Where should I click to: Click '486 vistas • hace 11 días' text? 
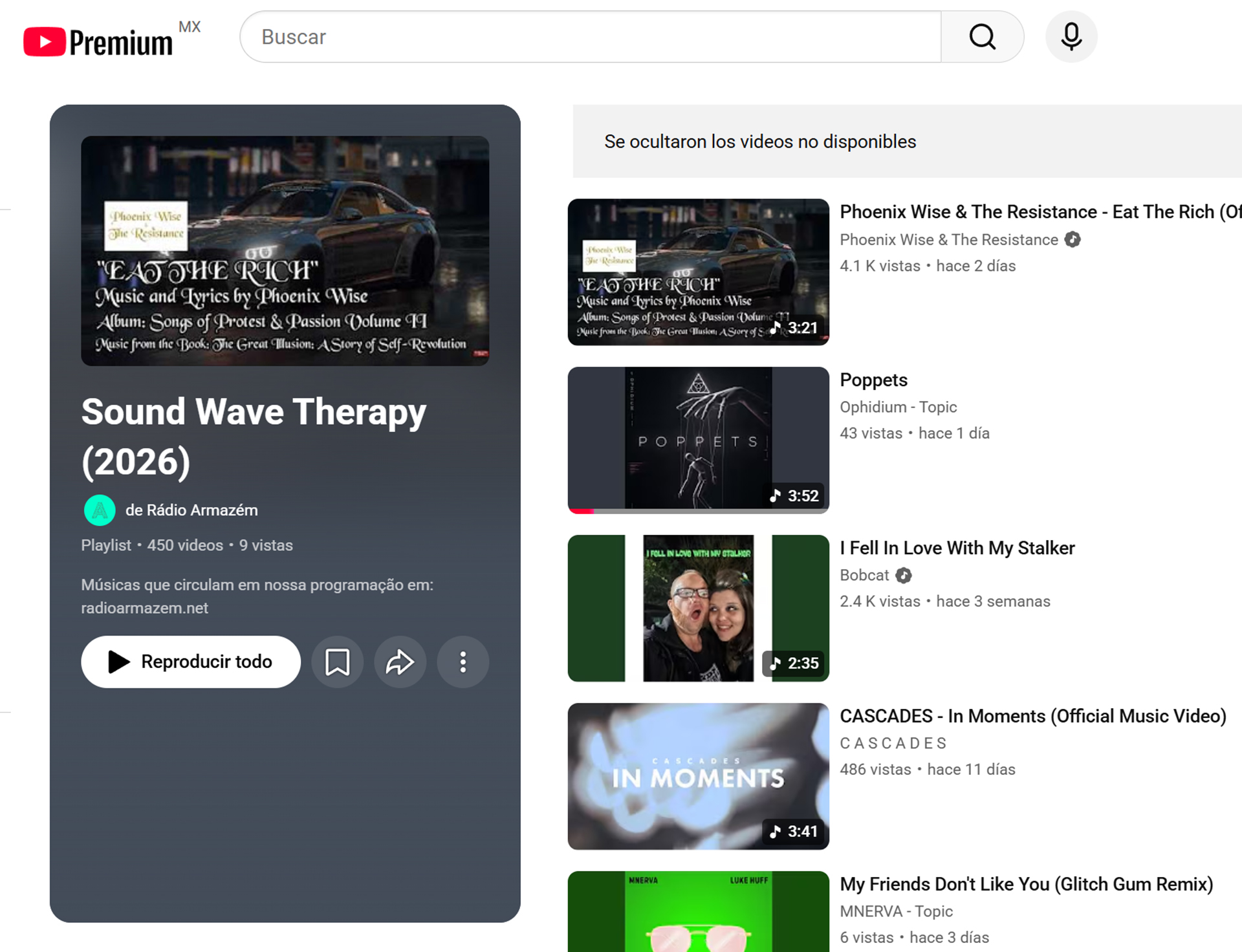point(928,770)
